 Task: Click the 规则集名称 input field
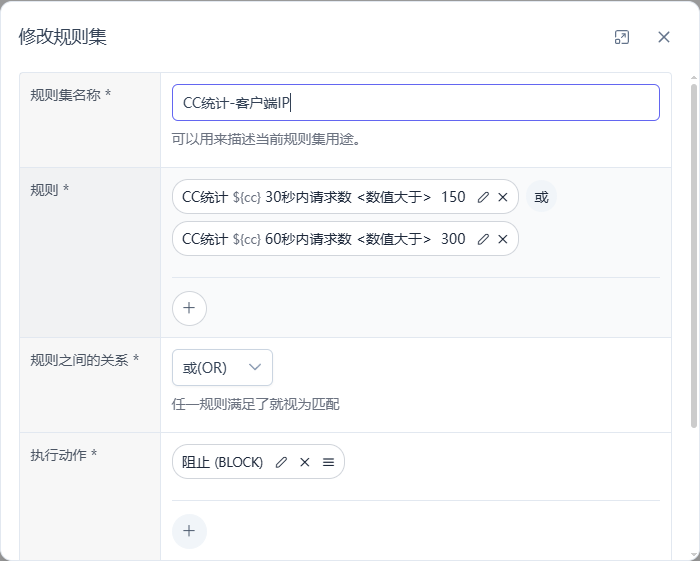click(416, 102)
